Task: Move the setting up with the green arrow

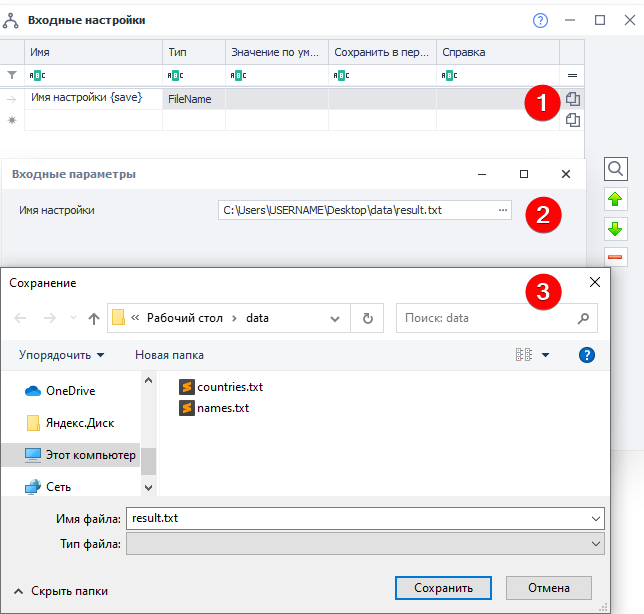Action: point(616,199)
